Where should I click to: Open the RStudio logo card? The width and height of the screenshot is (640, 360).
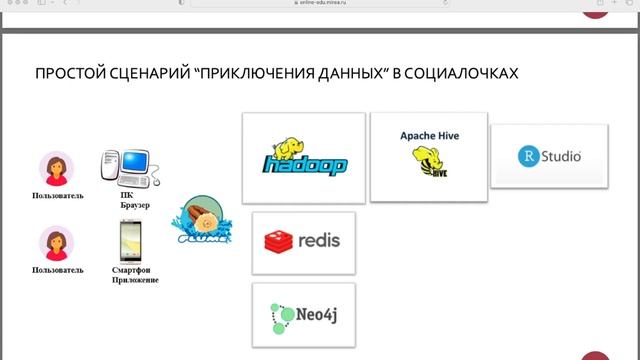[x=549, y=156]
